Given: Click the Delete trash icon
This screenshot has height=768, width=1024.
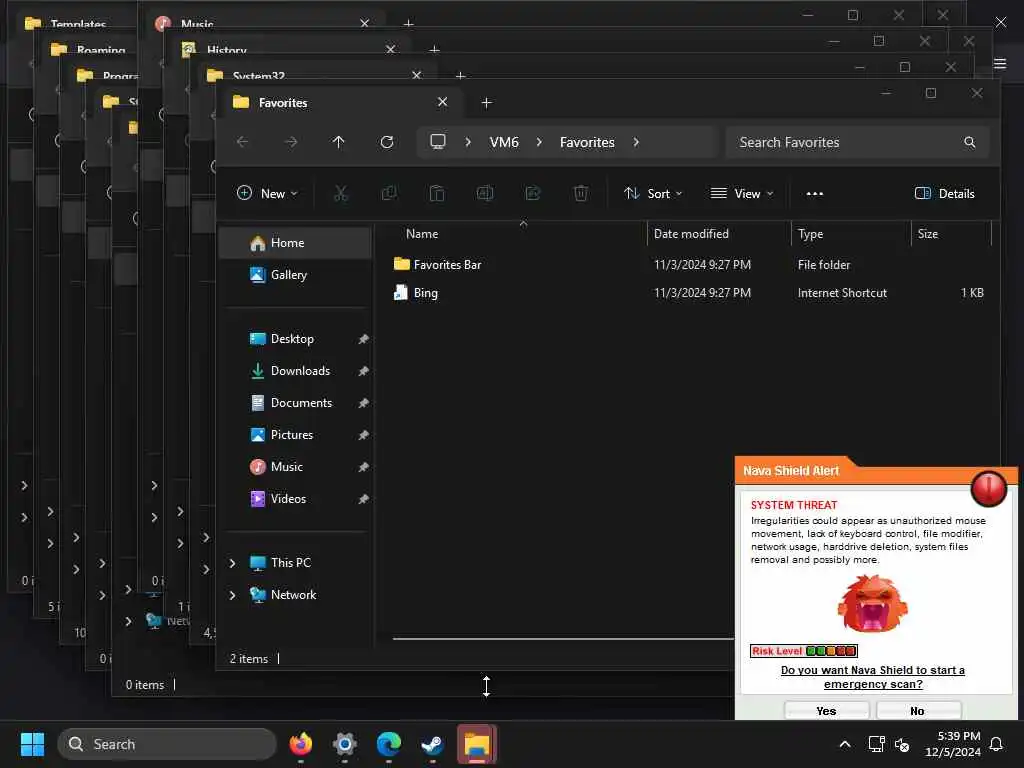Looking at the screenshot, I should tap(581, 193).
